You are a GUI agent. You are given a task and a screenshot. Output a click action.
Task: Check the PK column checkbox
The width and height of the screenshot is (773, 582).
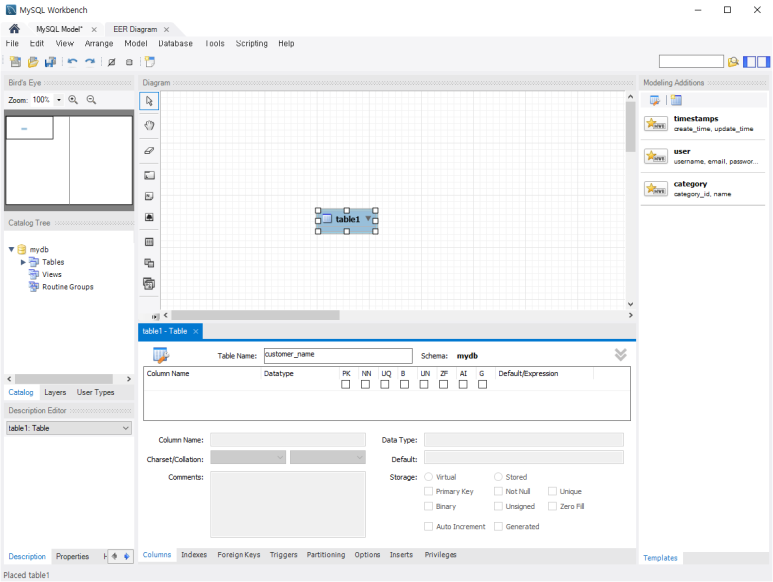346,384
